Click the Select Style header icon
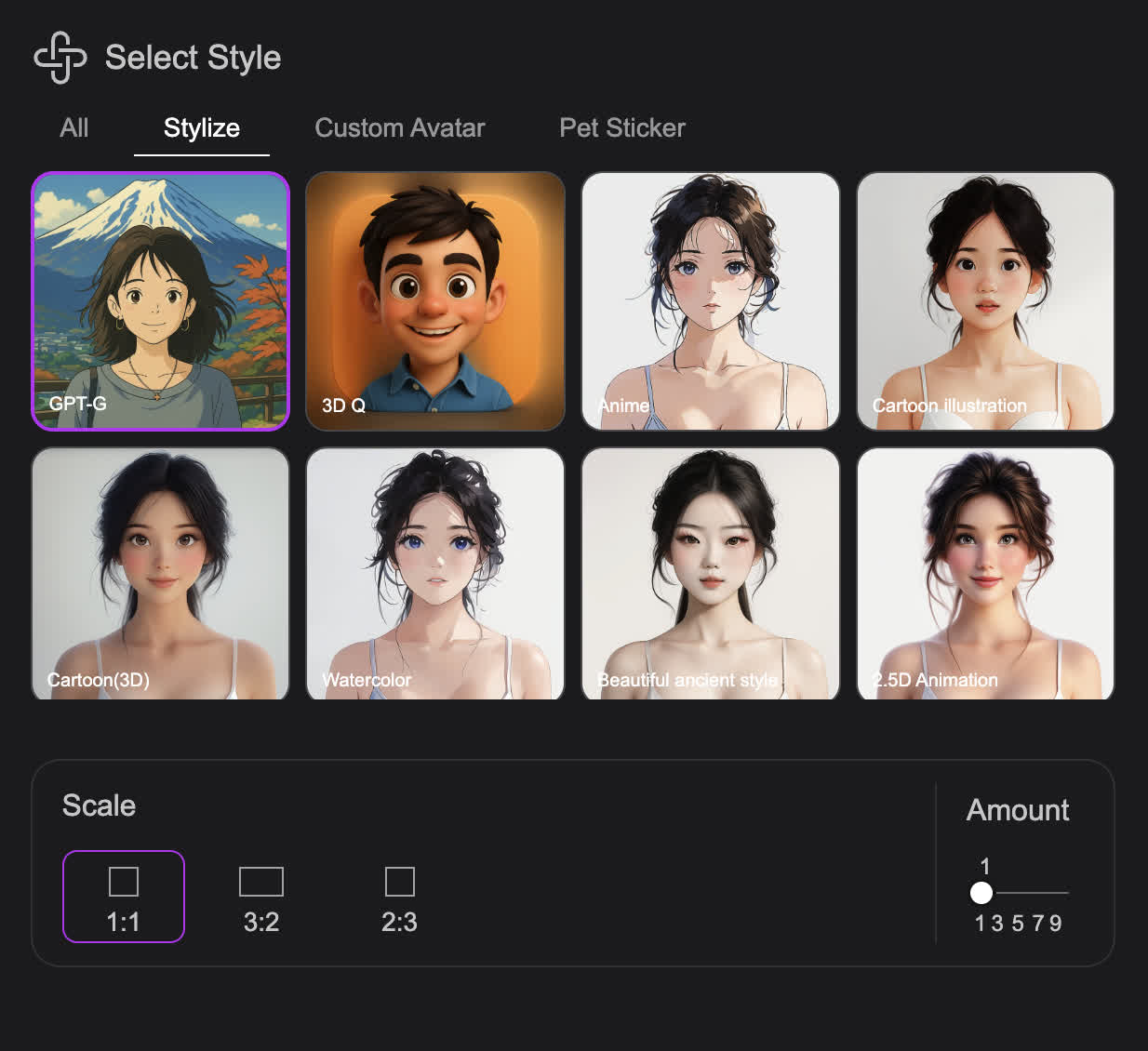Image resolution: width=1148 pixels, height=1051 pixels. [x=60, y=58]
